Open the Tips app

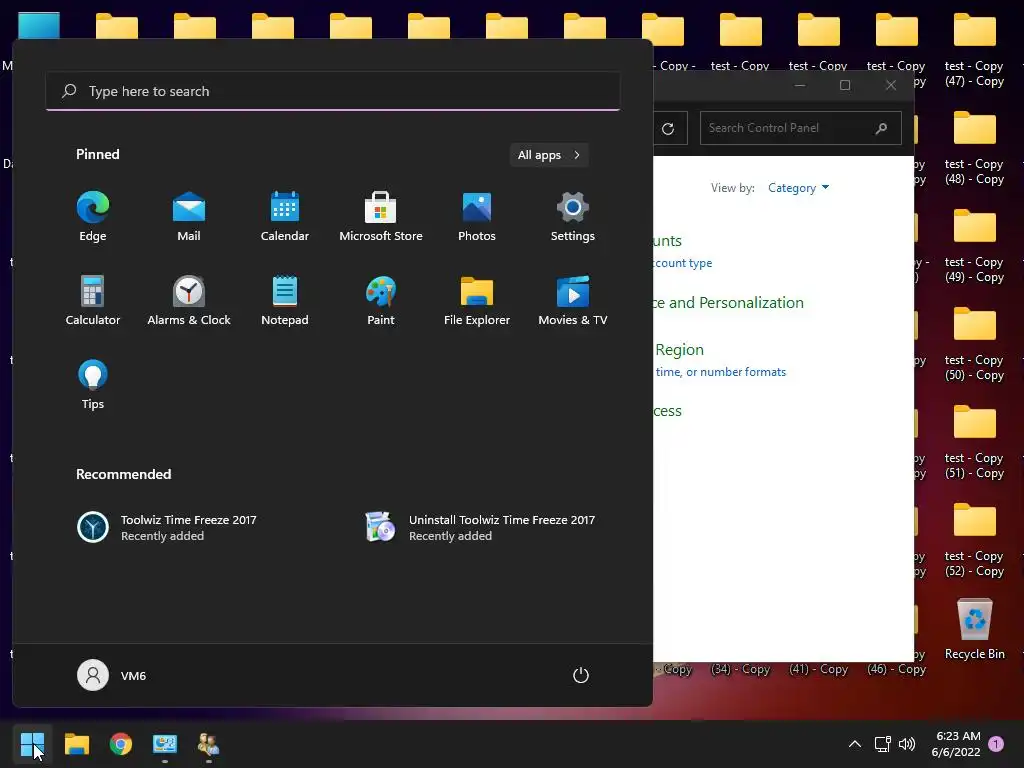[x=93, y=385]
